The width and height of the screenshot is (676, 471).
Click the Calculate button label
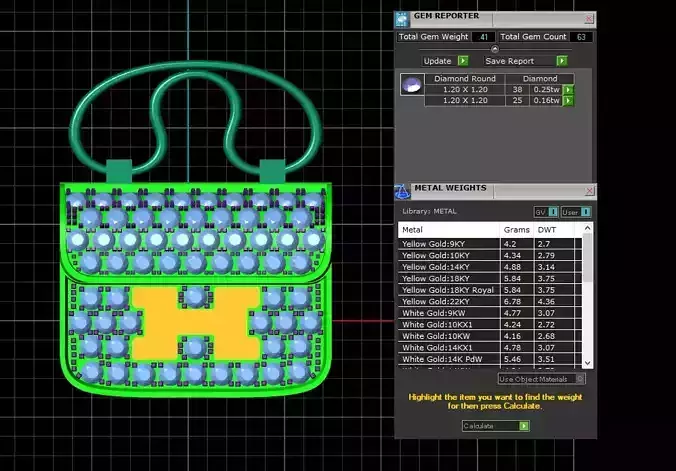(x=478, y=426)
